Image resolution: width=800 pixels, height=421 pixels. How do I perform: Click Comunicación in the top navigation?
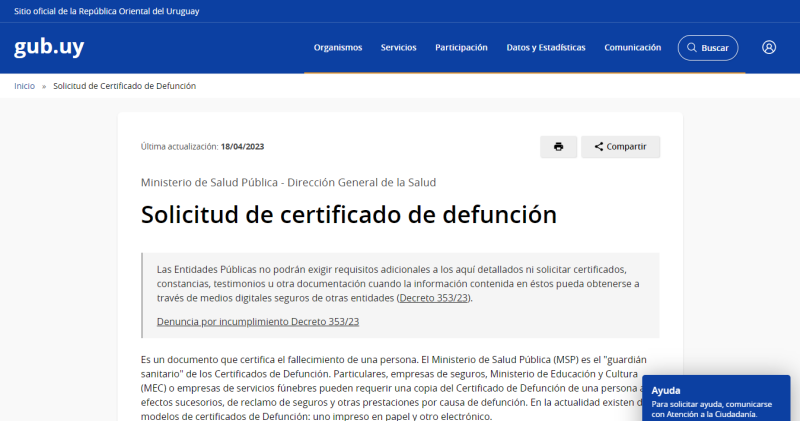coord(632,48)
